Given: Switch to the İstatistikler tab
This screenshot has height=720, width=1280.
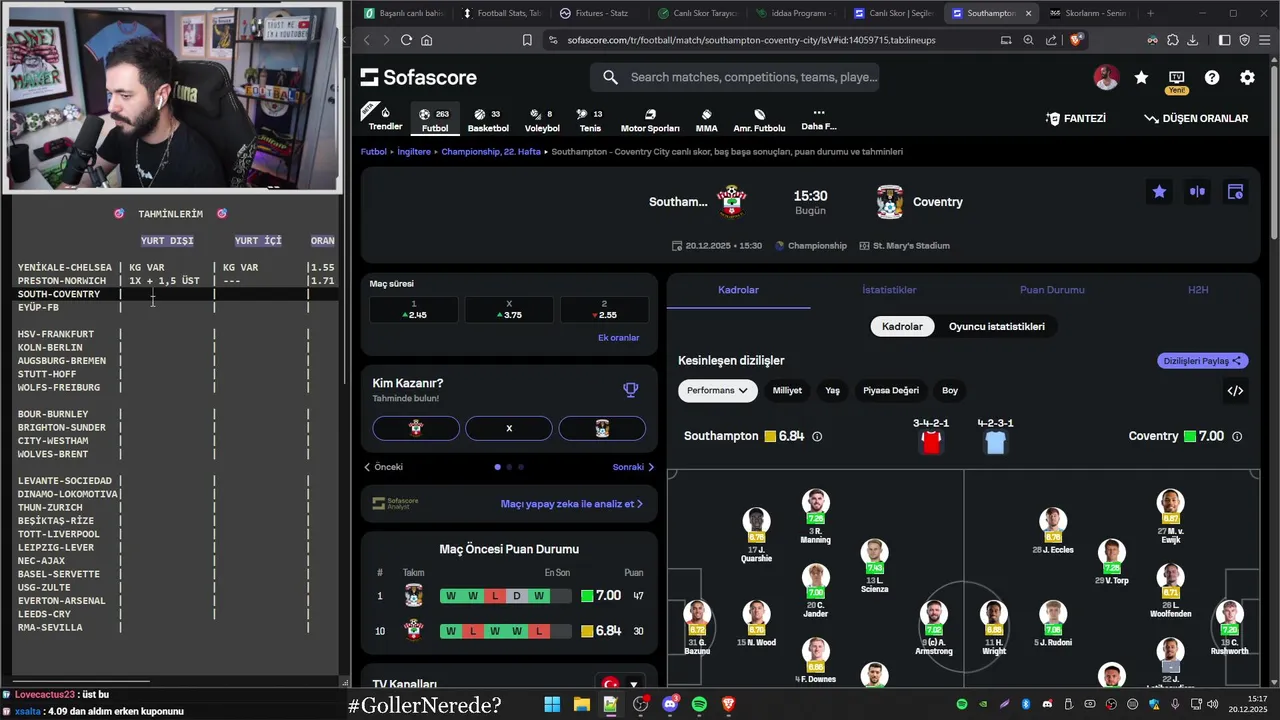Looking at the screenshot, I should (x=889, y=290).
